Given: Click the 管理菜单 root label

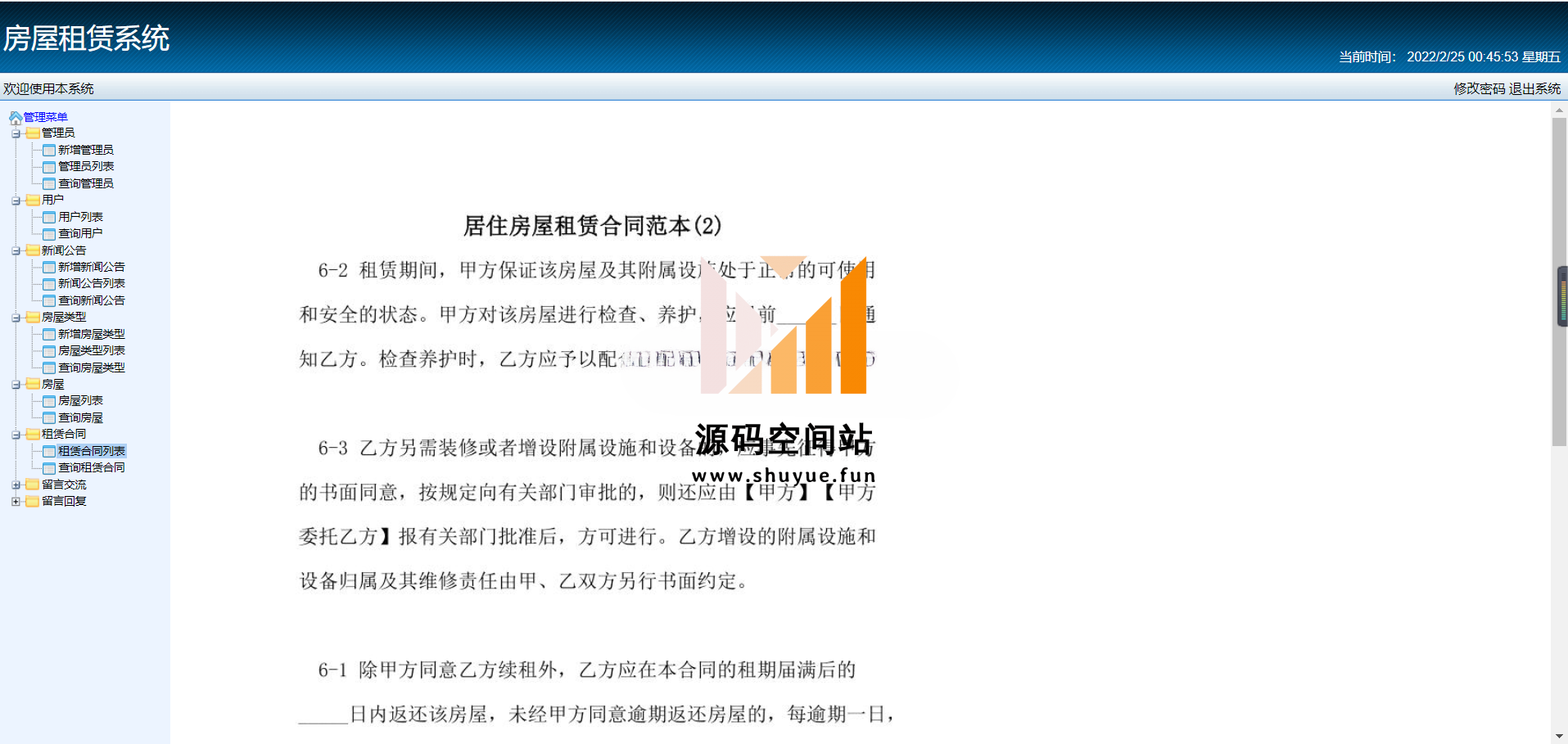Looking at the screenshot, I should (x=46, y=117).
